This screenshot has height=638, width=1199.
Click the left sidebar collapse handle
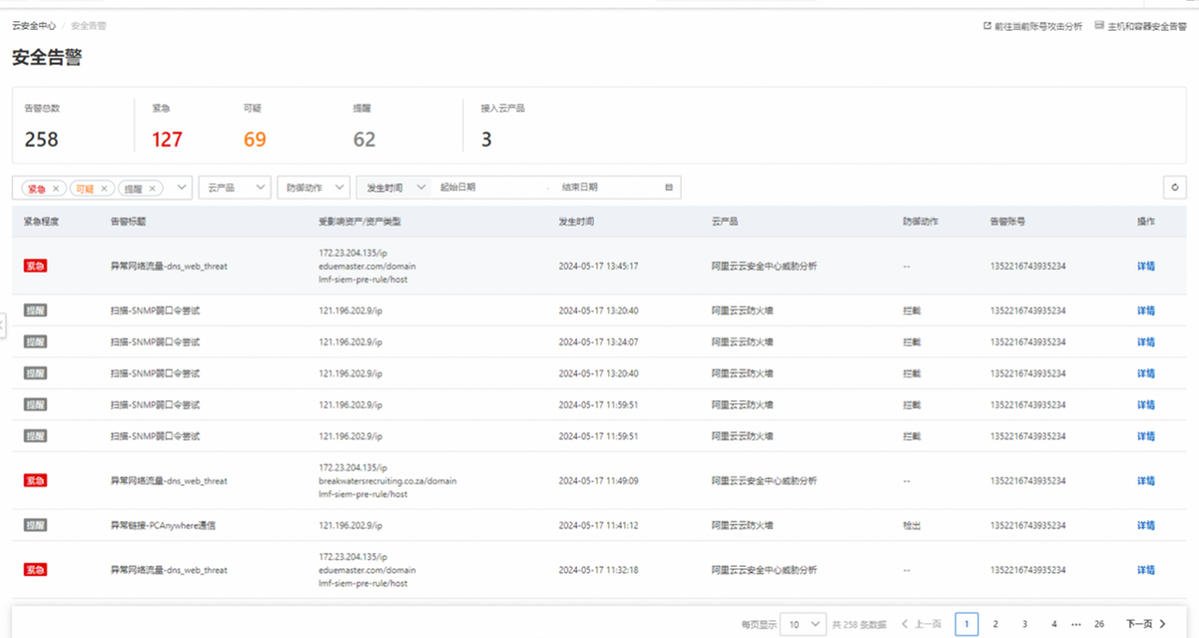click(x=3, y=324)
